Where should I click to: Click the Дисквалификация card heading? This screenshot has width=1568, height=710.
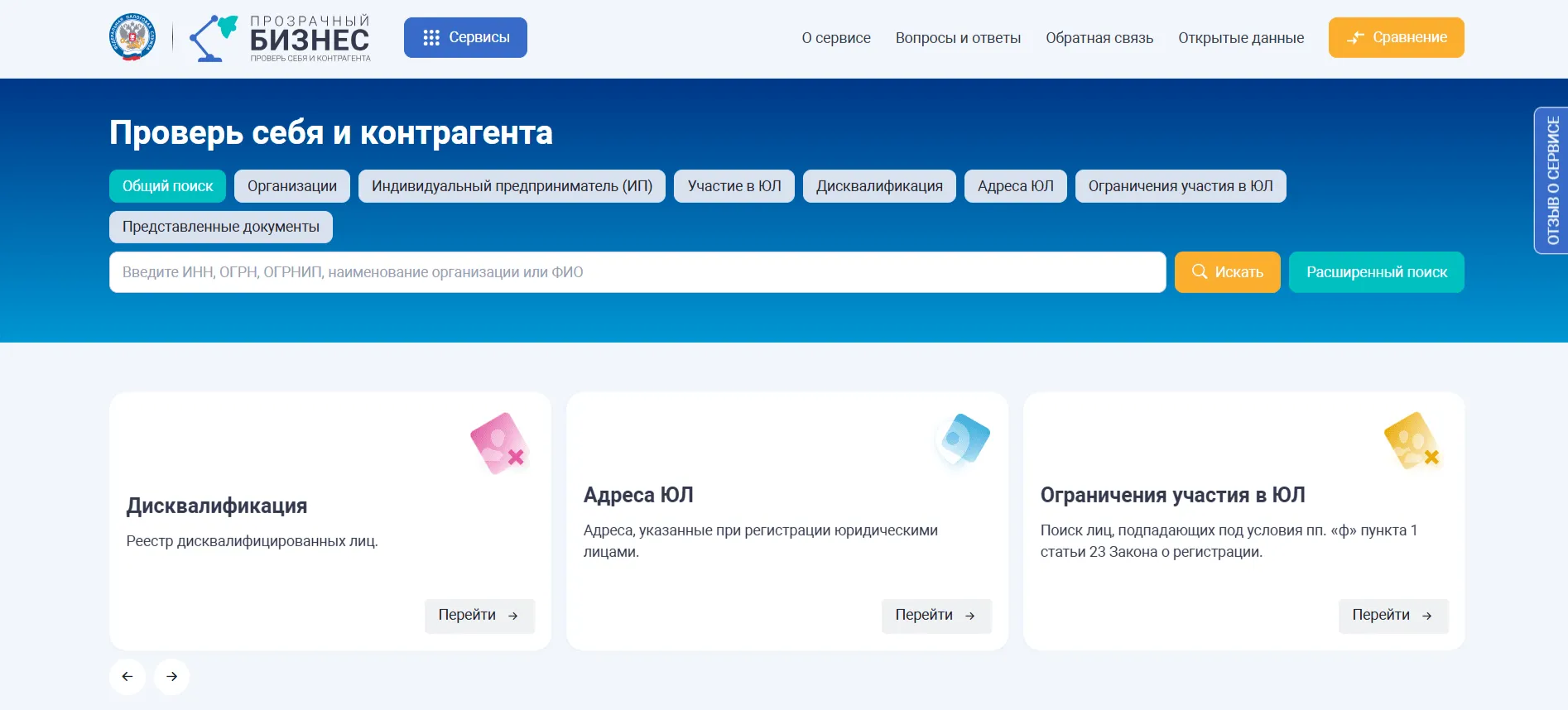tap(217, 506)
